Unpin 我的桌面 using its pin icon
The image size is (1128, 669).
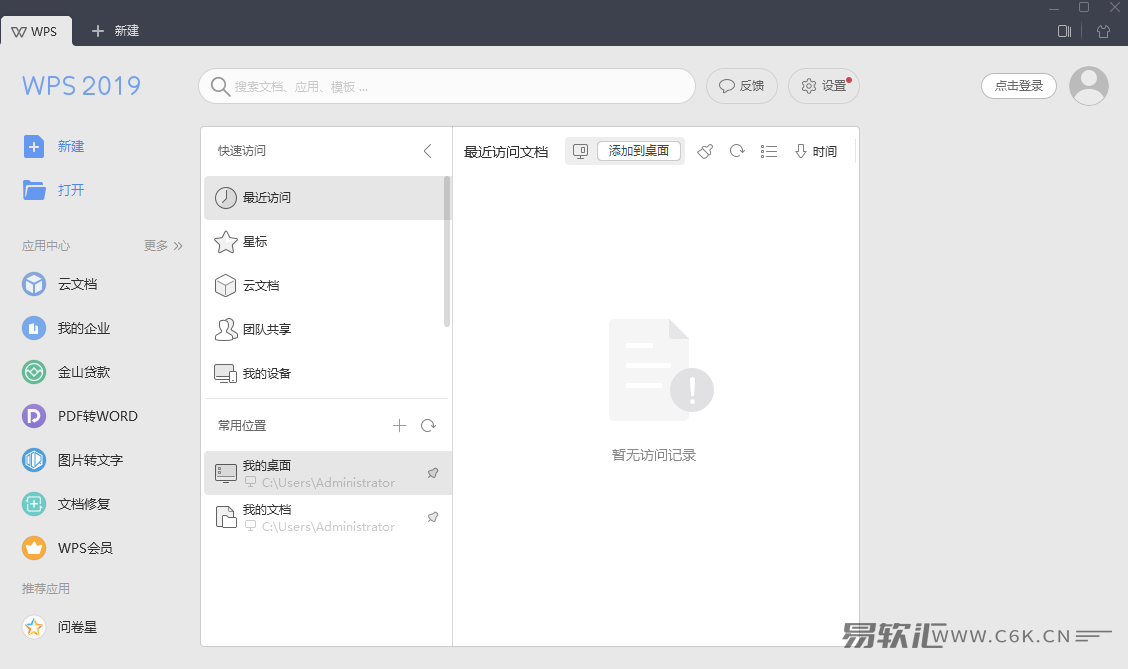click(433, 473)
